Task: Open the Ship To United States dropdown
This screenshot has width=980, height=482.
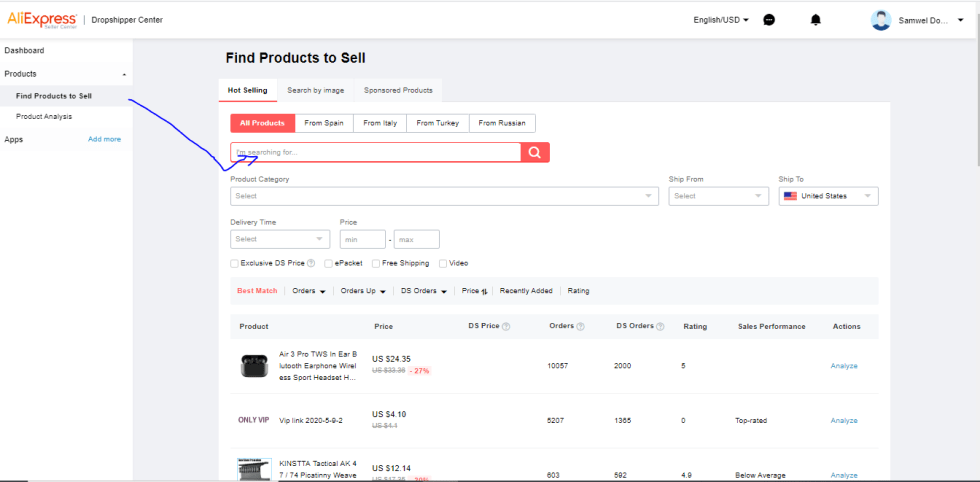Action: click(x=829, y=196)
